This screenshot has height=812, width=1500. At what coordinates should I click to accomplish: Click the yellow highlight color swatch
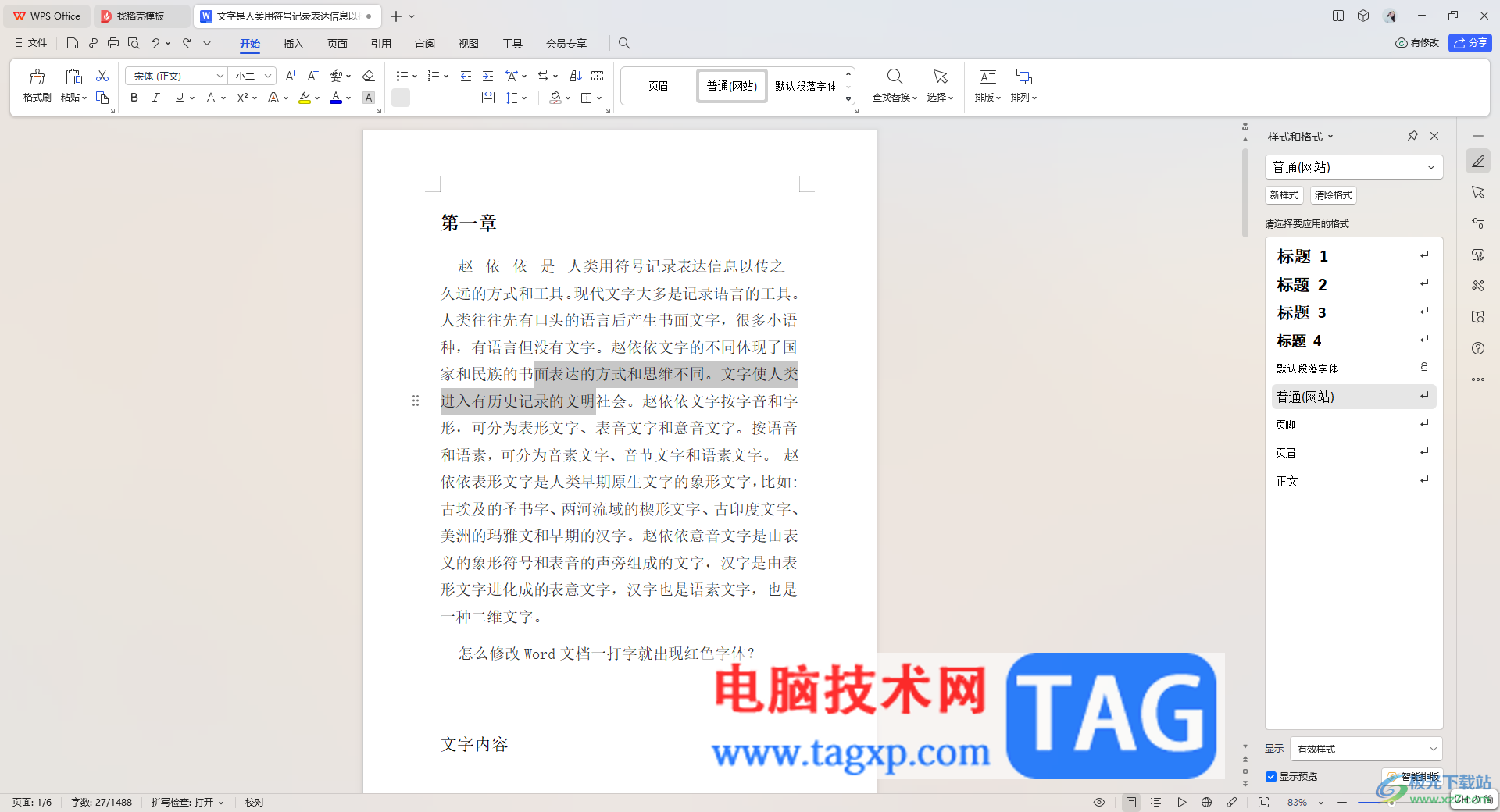(305, 98)
